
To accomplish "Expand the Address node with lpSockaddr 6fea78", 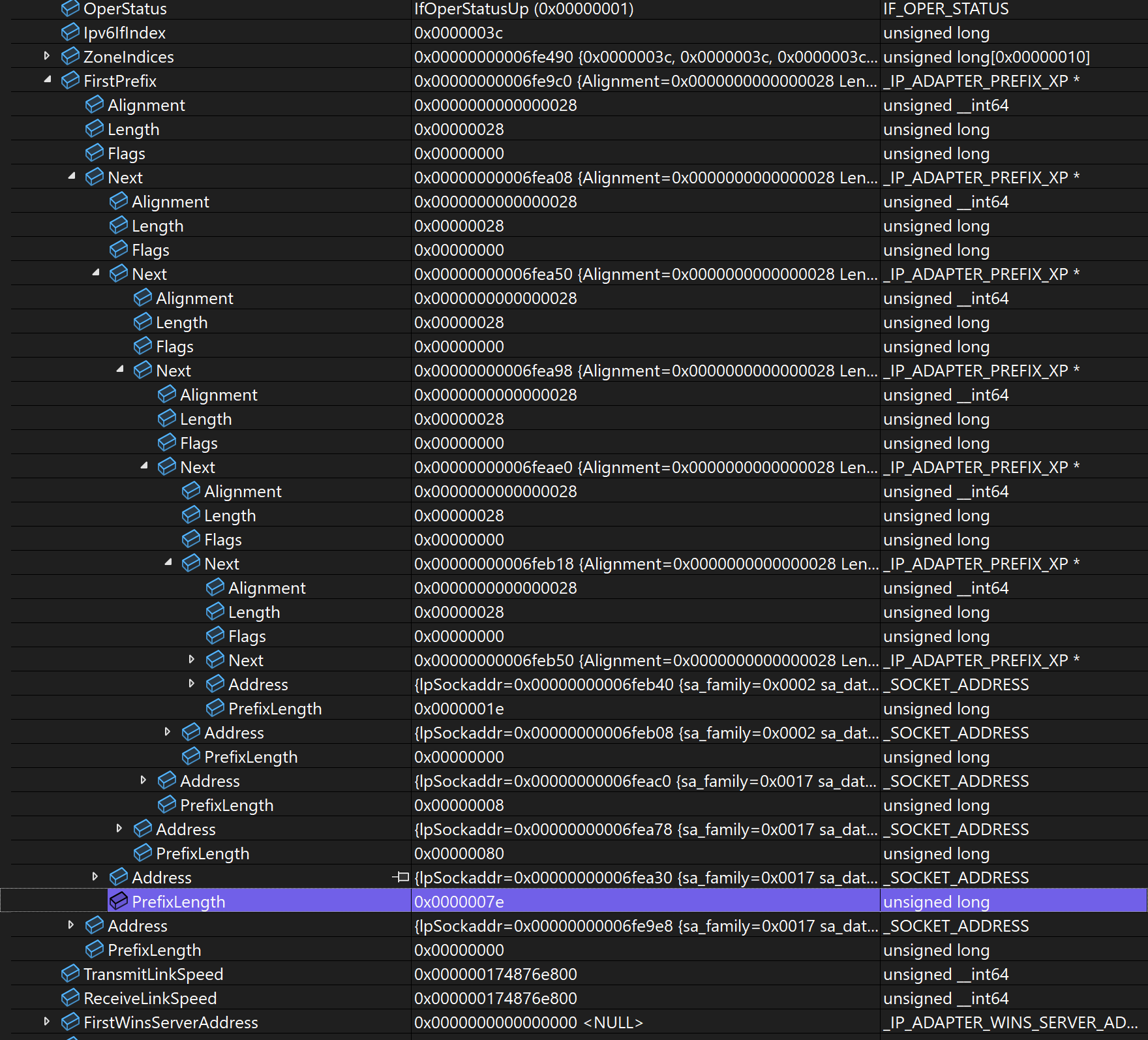I will (119, 829).
